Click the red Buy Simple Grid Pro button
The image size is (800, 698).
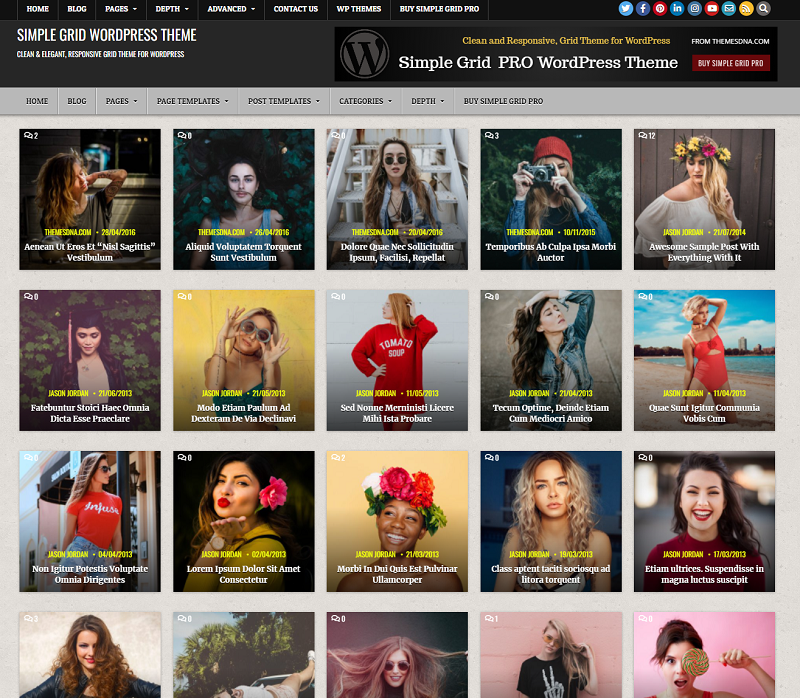click(x=730, y=63)
